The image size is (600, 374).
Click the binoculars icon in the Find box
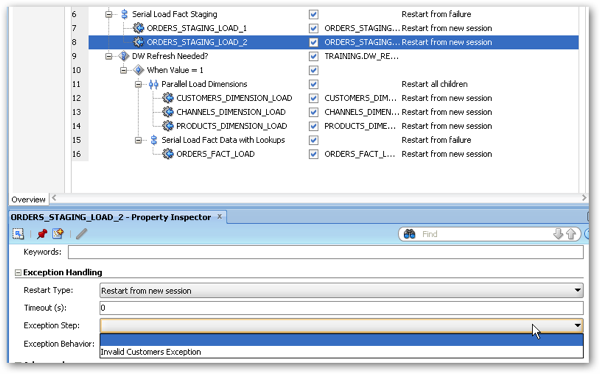coord(409,234)
